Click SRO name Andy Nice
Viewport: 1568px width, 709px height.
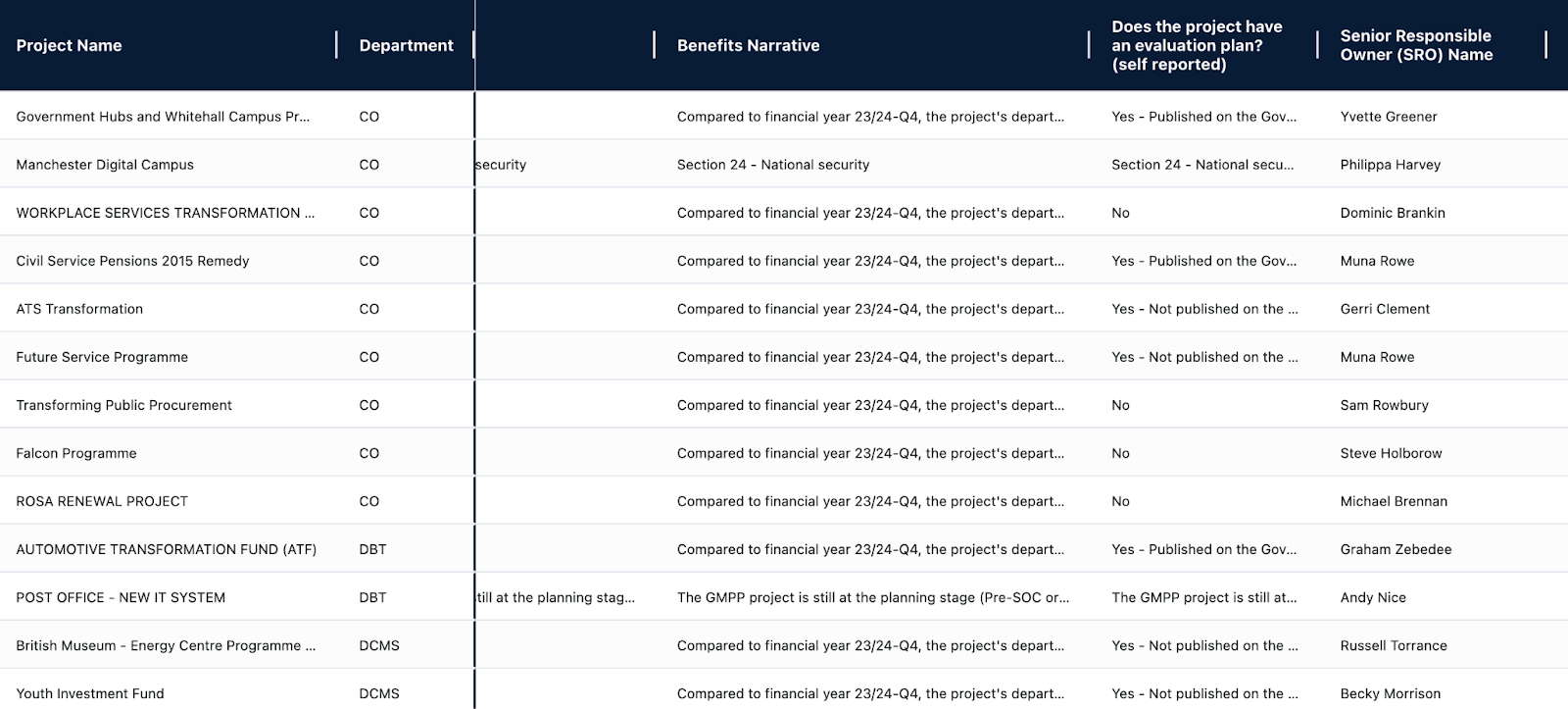coord(1373,597)
